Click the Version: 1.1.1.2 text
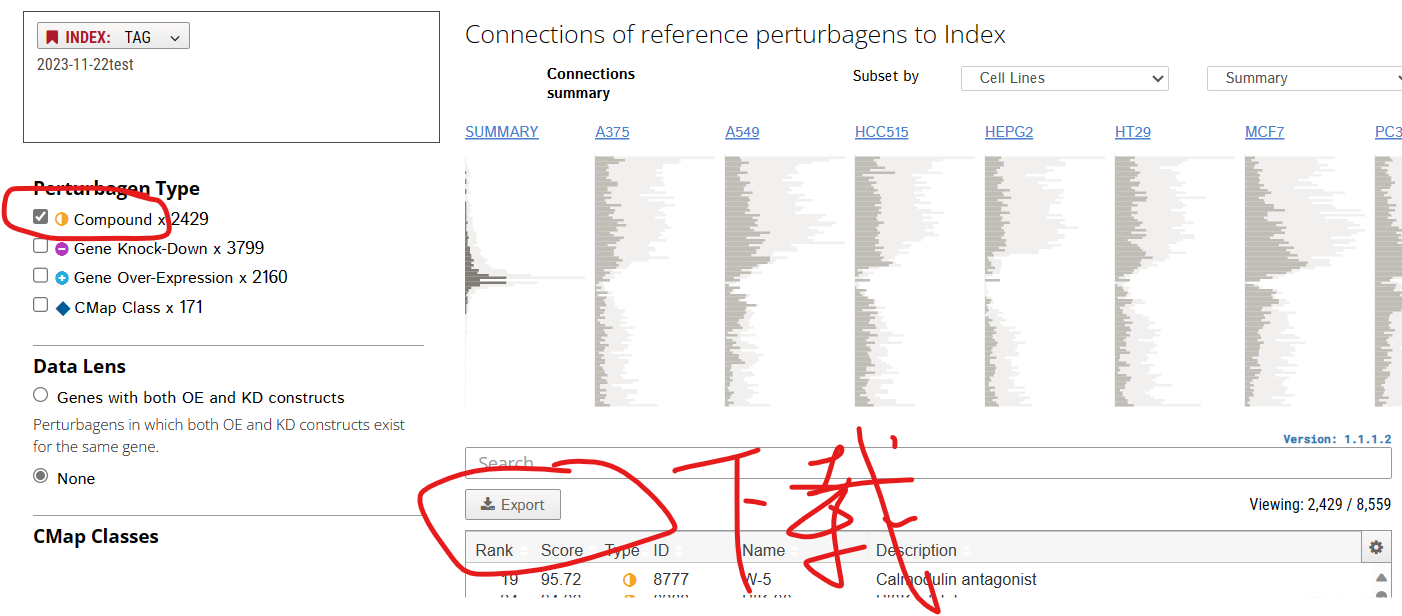Screen dimensions: 1402x616 [x=1337, y=439]
